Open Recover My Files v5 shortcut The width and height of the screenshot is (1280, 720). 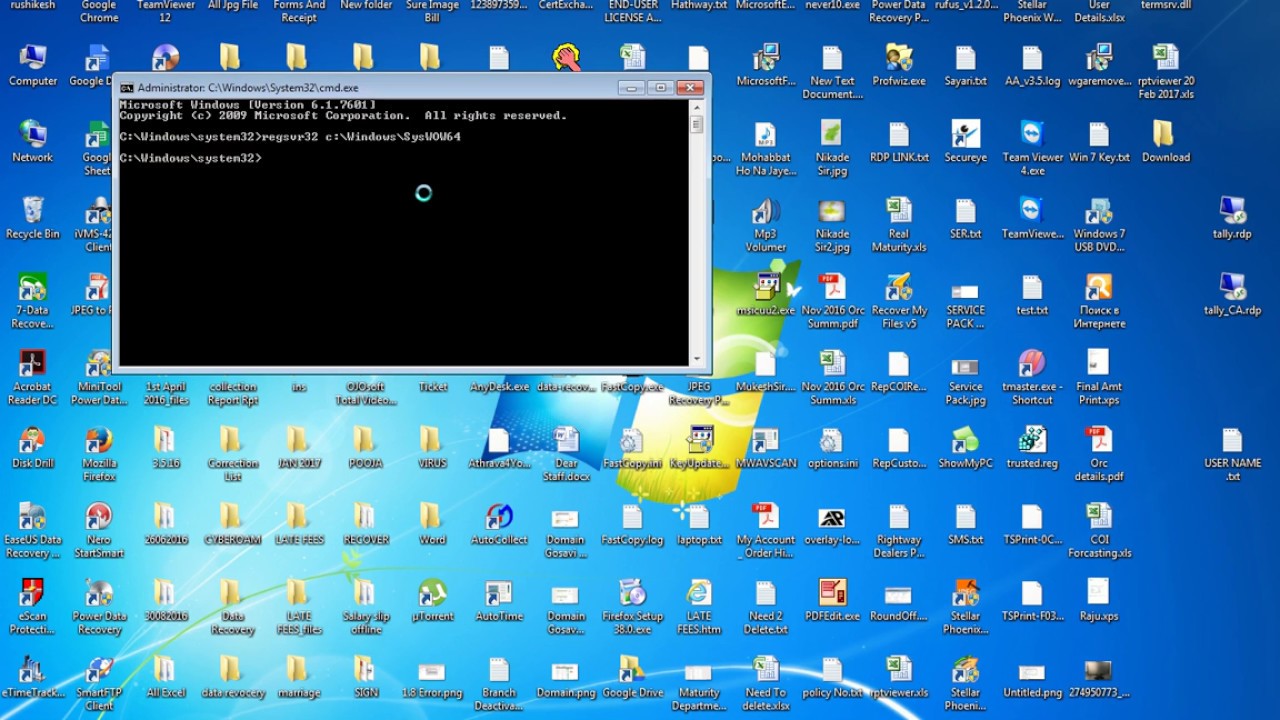pos(899,300)
